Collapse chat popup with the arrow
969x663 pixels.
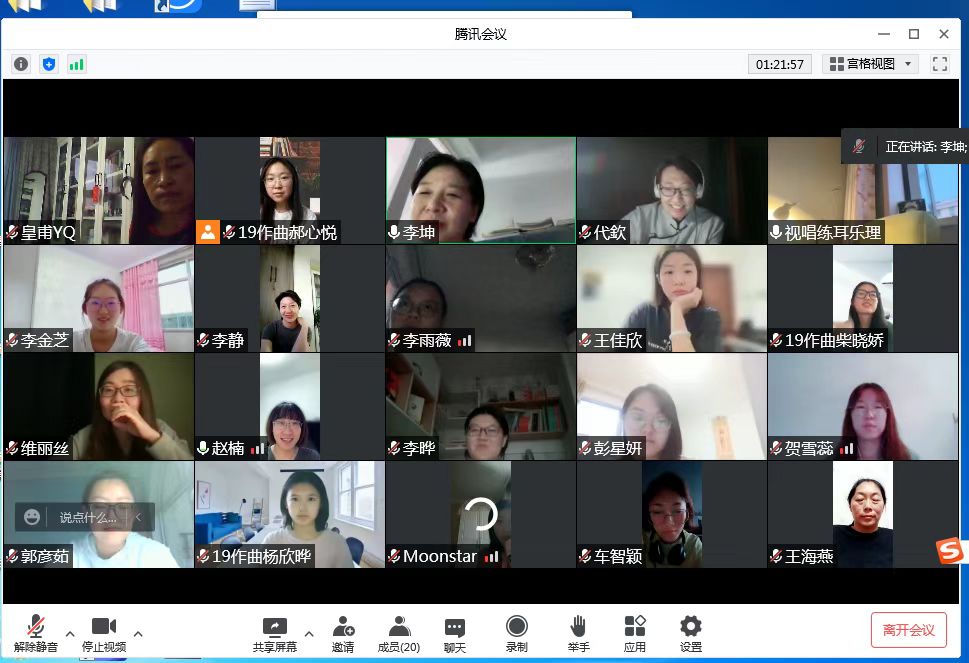(138, 517)
